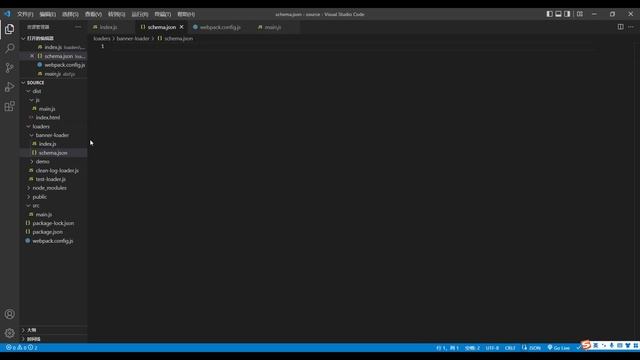Switch to the schema.json tab
This screenshot has height=360, width=640.
click(162, 27)
